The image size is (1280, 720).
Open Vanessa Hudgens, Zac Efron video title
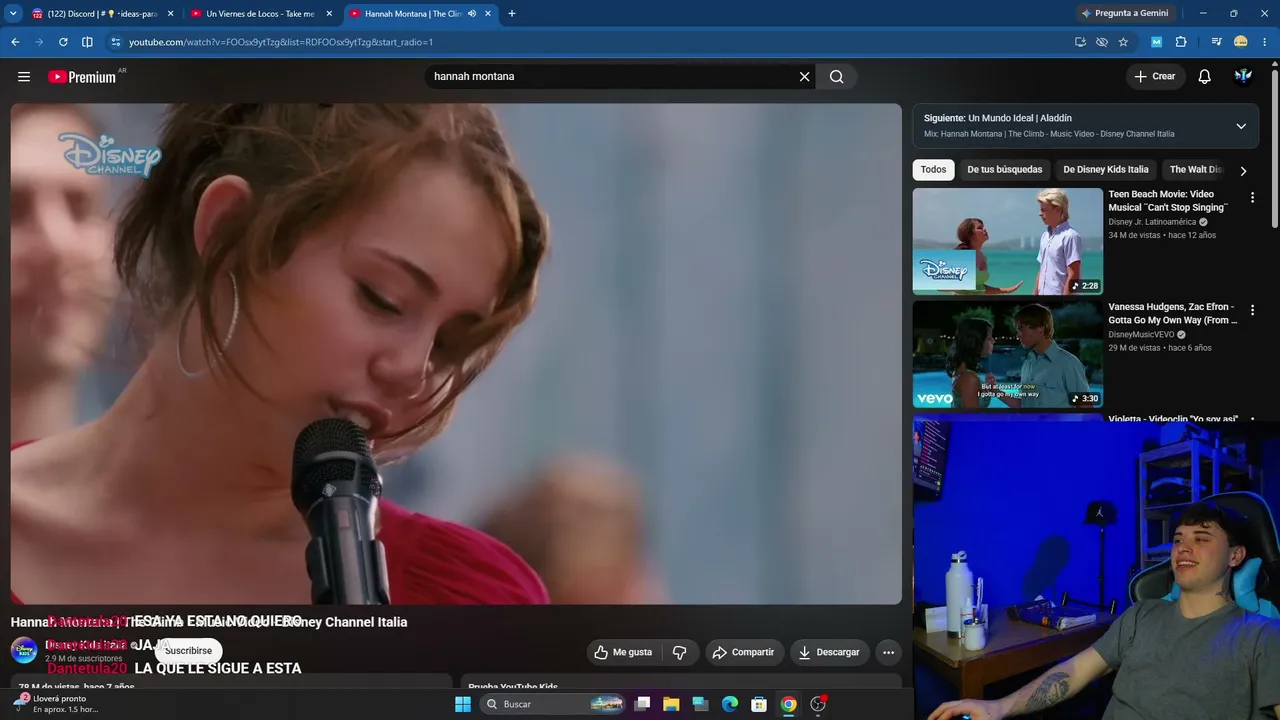click(x=1172, y=314)
